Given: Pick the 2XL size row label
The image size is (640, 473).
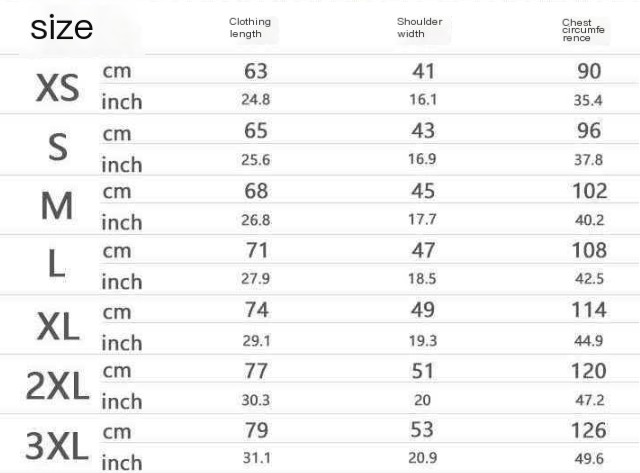Looking at the screenshot, I should (57, 386).
